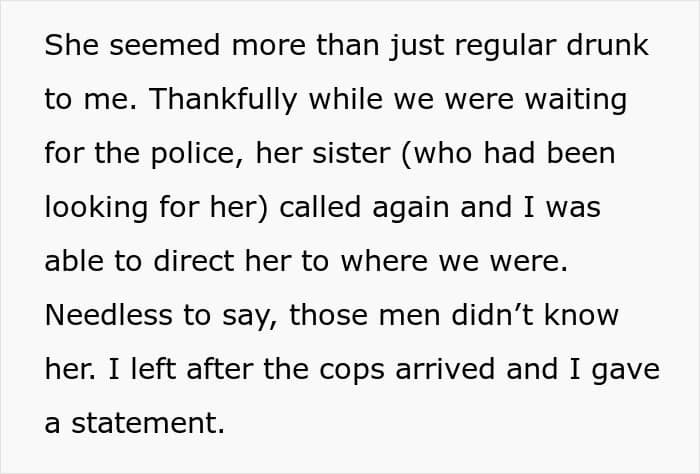Click the word "waiting"
Image resolution: width=700 pixels, height=474 pixels.
(576, 100)
